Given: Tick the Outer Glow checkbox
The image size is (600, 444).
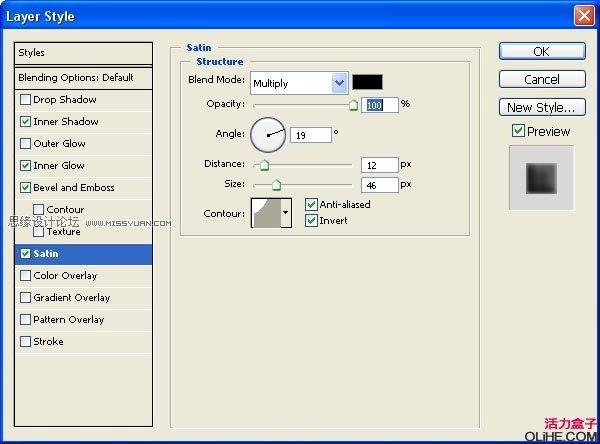Looking at the screenshot, I should 25,144.
